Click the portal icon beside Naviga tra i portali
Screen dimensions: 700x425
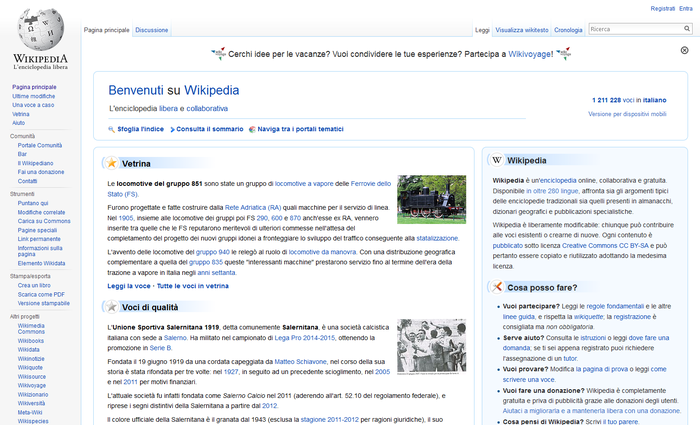tap(252, 129)
